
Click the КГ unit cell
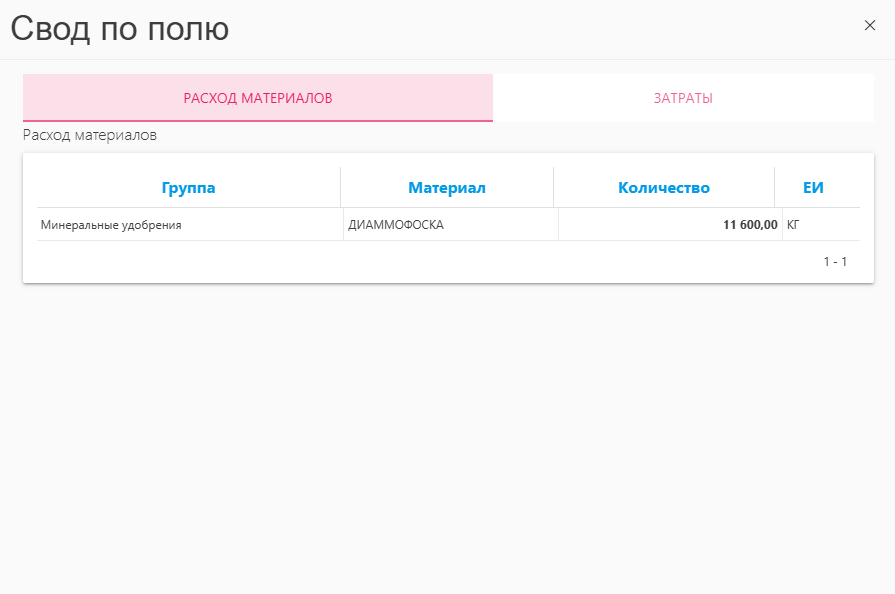click(793, 225)
